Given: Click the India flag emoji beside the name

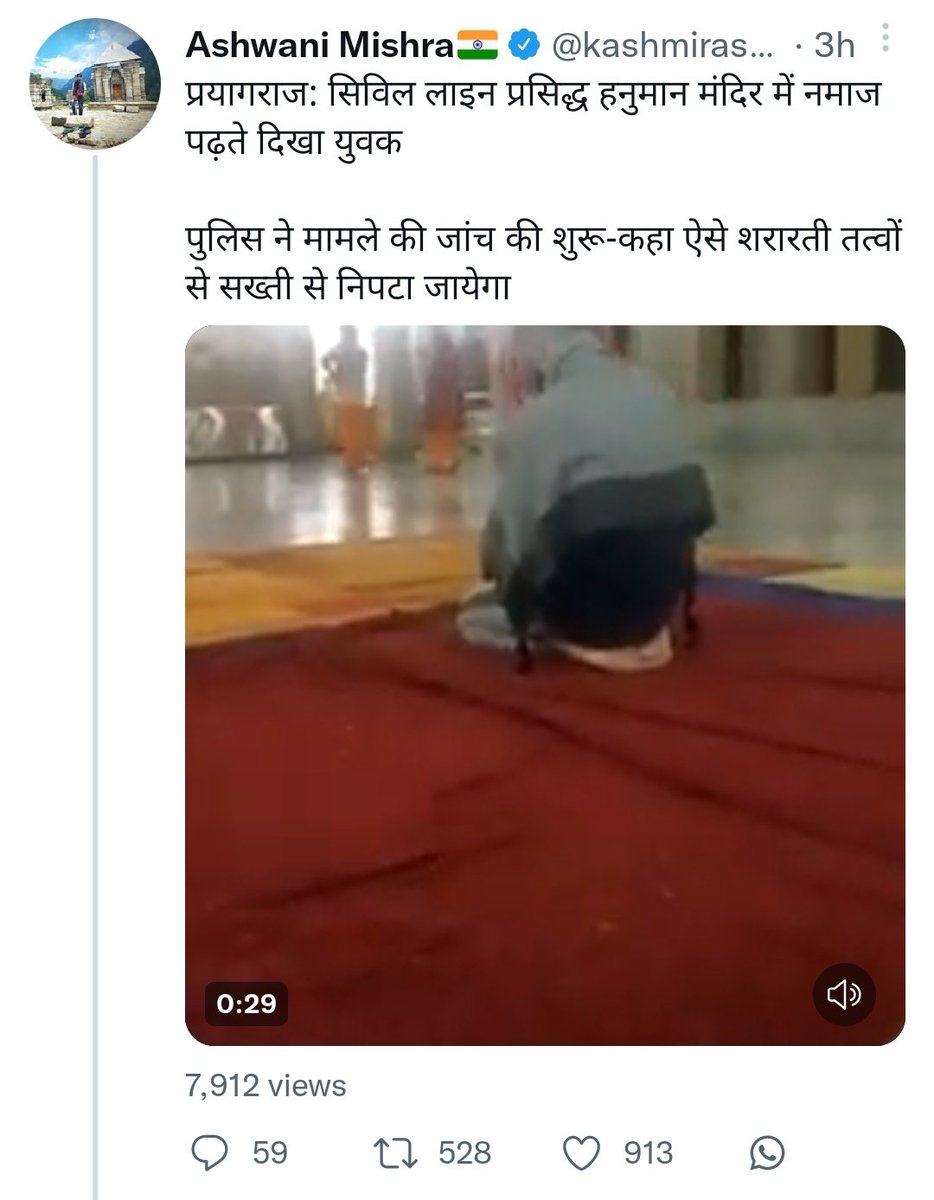Looking at the screenshot, I should pos(477,44).
